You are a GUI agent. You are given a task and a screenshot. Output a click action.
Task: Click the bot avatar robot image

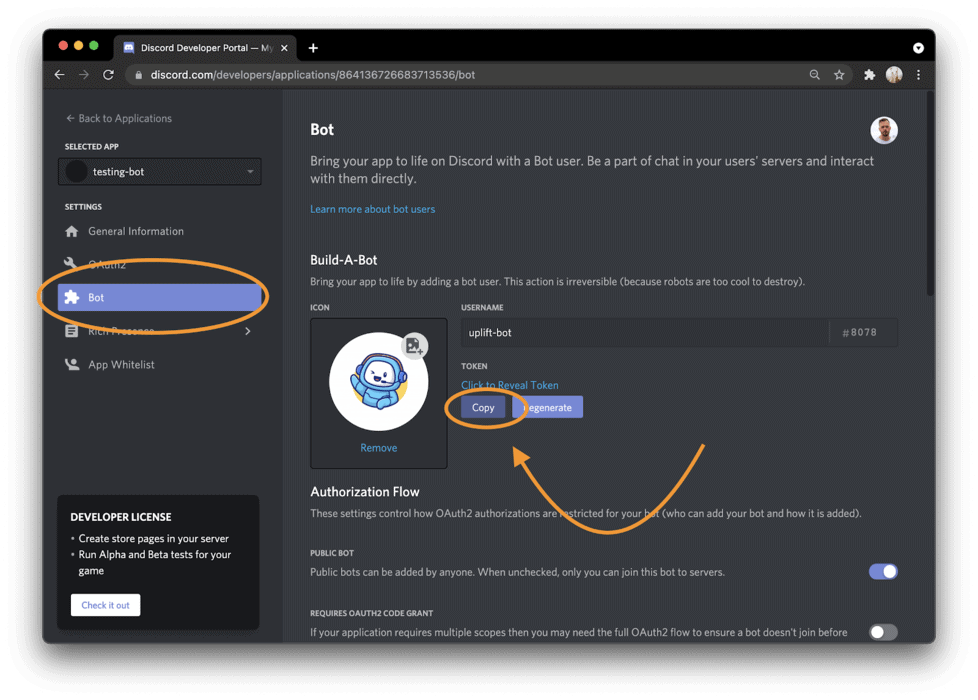(x=379, y=381)
